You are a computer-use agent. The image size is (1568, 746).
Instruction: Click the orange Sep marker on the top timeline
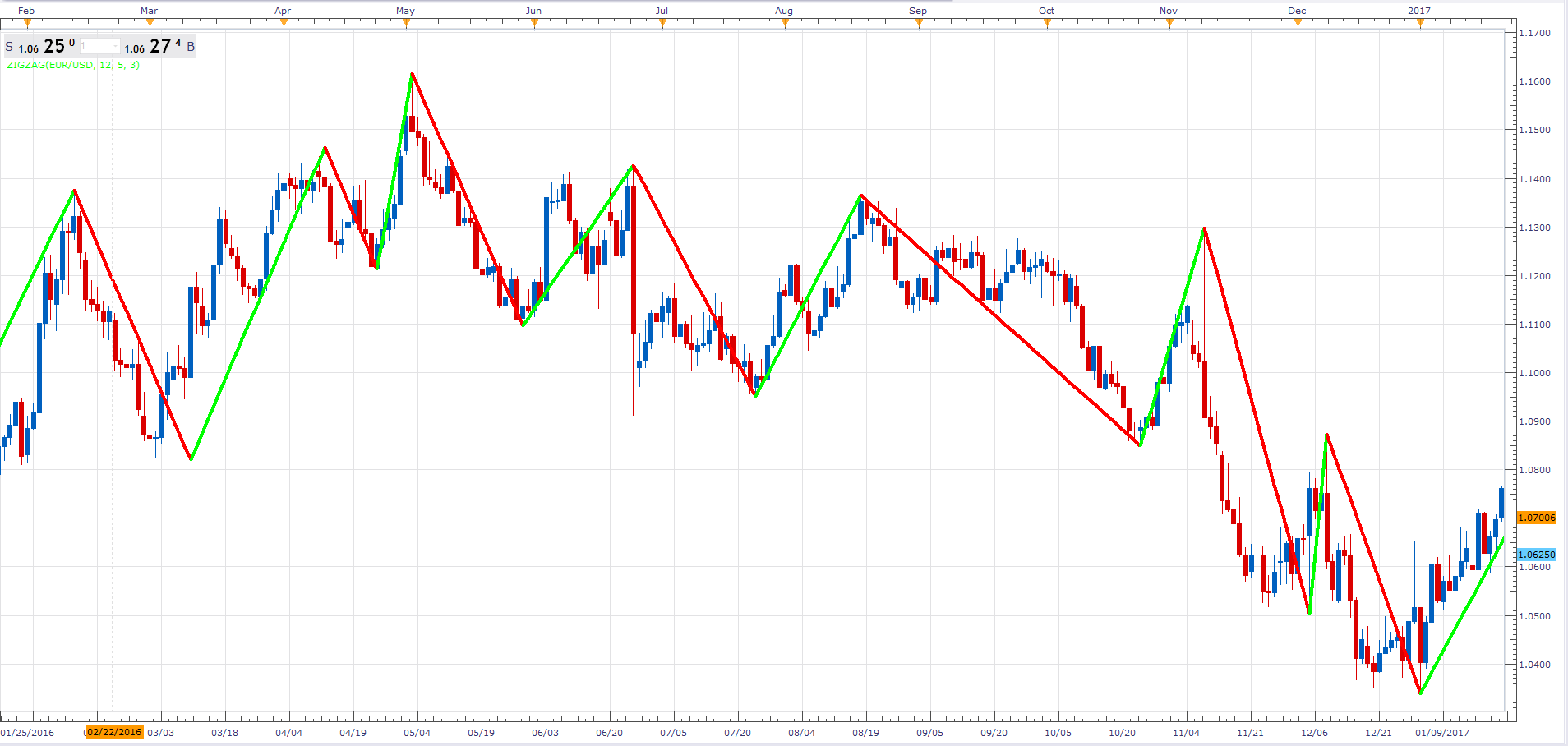tap(919, 23)
